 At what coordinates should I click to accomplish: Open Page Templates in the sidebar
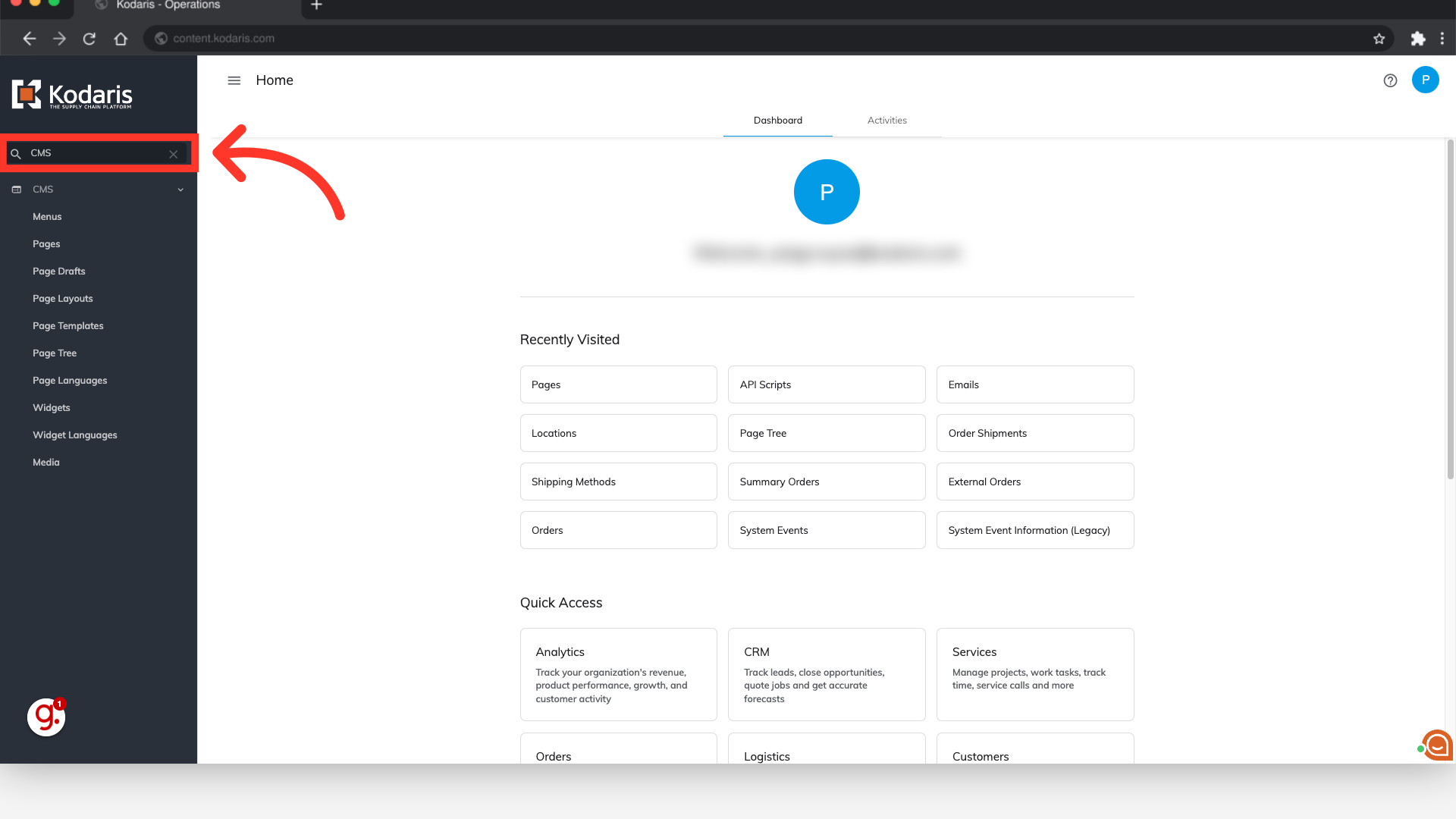[68, 326]
